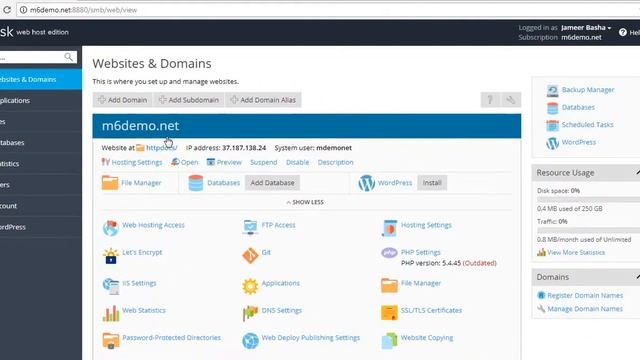Open the Web Statistics bar chart icon
The image size is (640, 360).
click(111, 313)
